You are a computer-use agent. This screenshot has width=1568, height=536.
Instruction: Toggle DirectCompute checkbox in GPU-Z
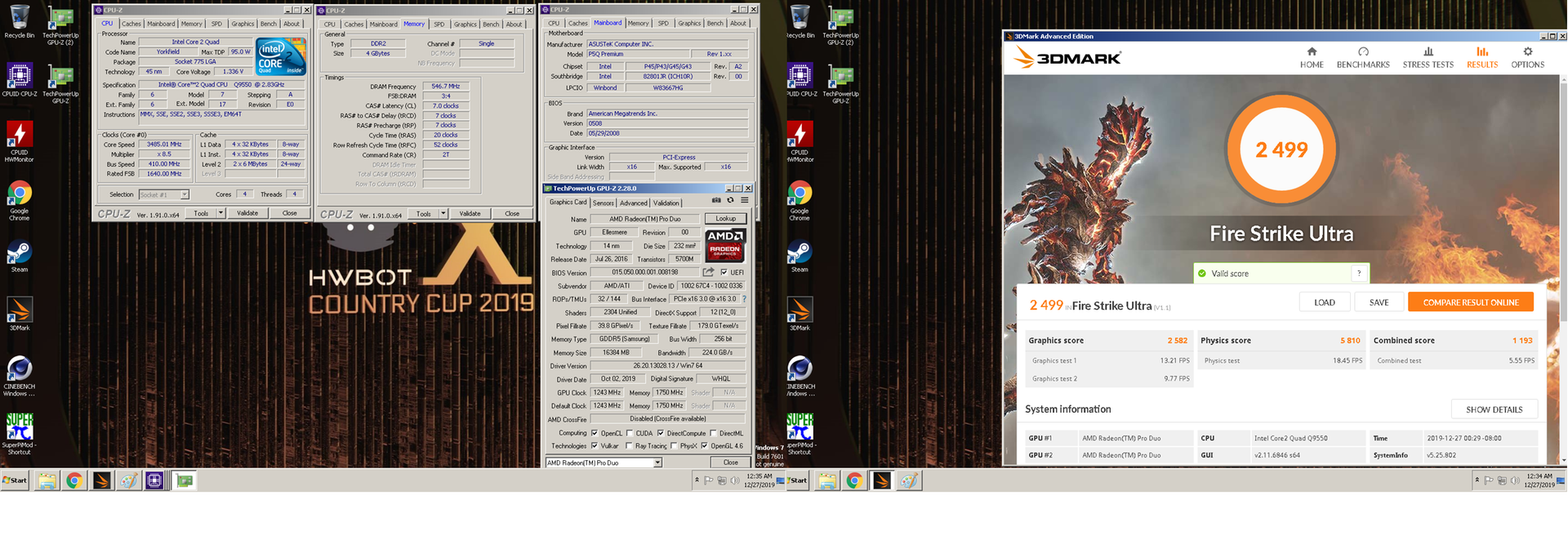(660, 433)
